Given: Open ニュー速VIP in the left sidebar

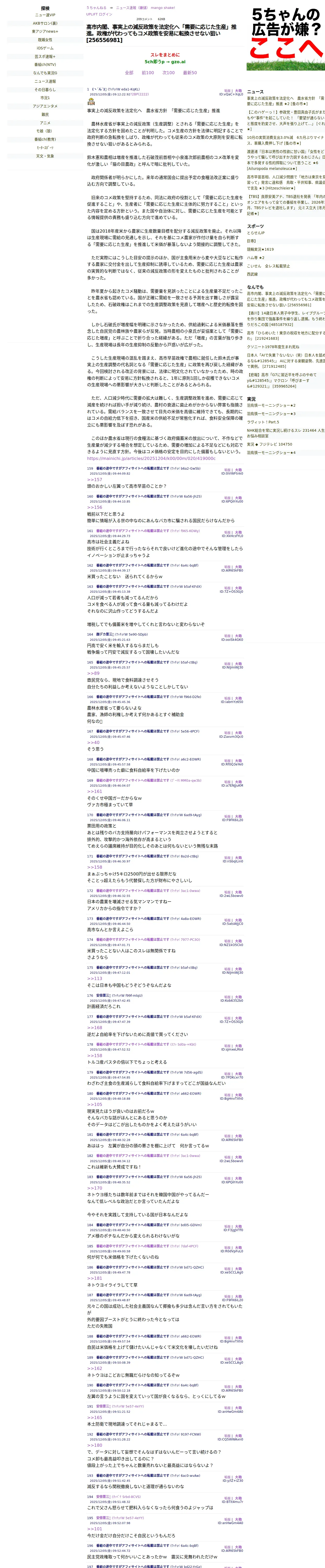Looking at the screenshot, I should click(45, 15).
